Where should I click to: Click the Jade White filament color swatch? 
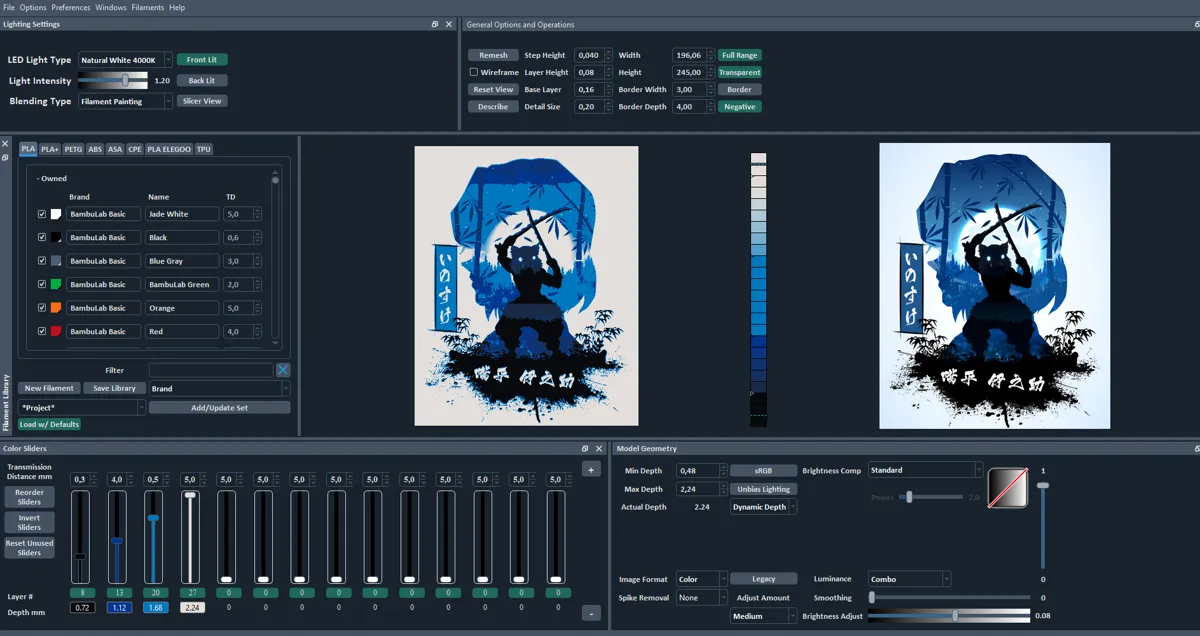(56, 214)
